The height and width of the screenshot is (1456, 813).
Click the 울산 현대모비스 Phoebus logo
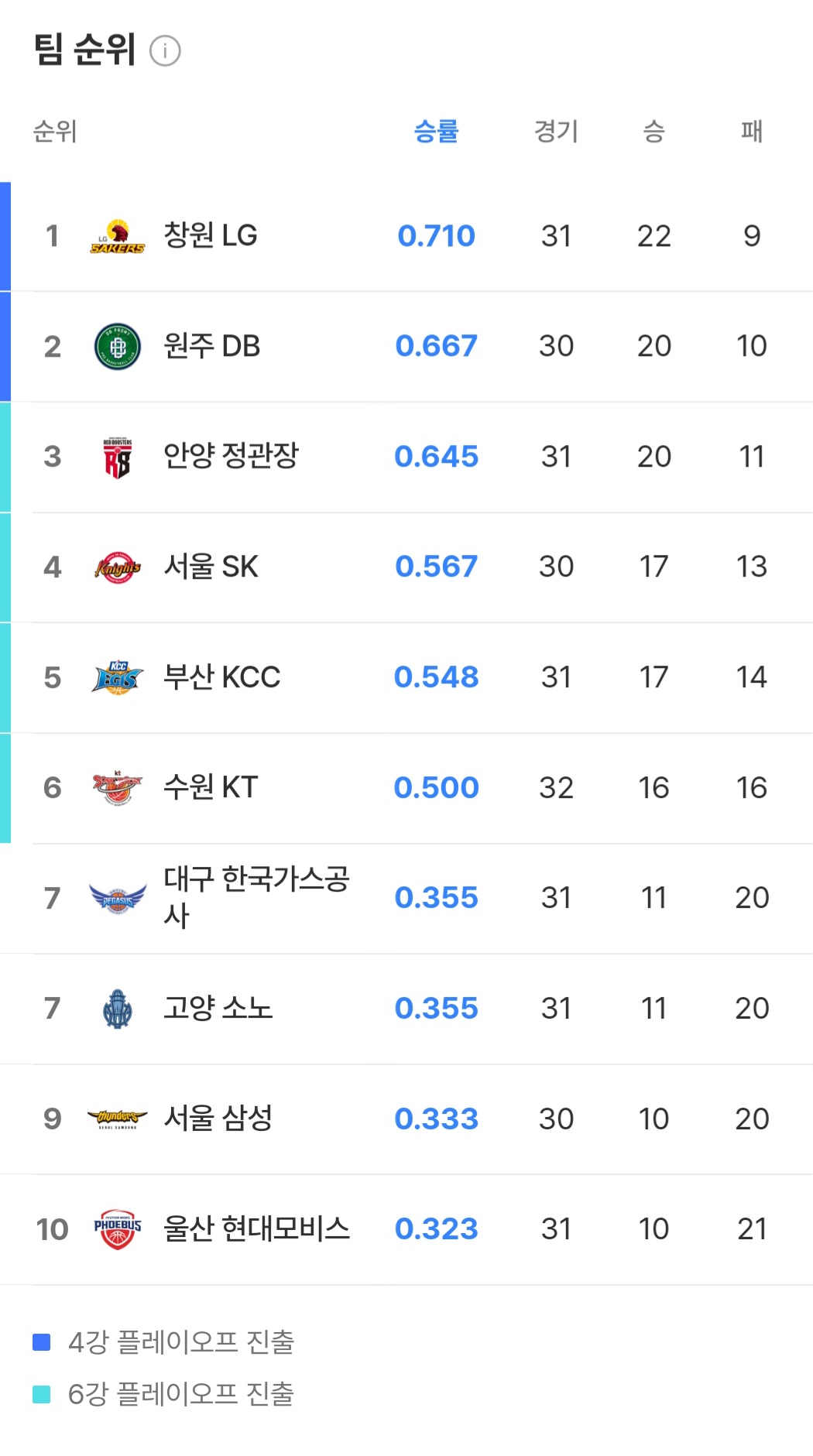[118, 1229]
